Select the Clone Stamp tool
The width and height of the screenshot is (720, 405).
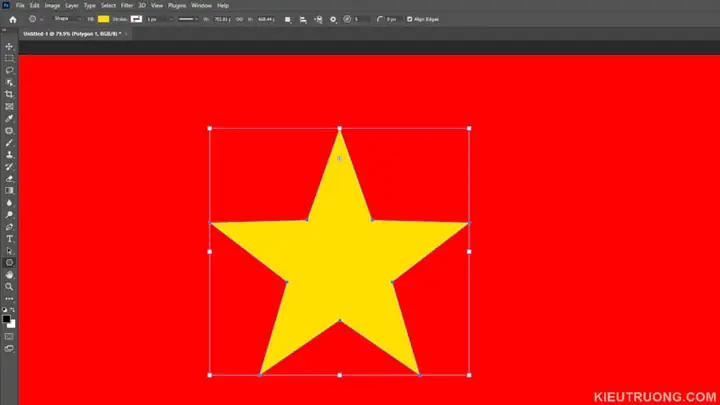9,155
